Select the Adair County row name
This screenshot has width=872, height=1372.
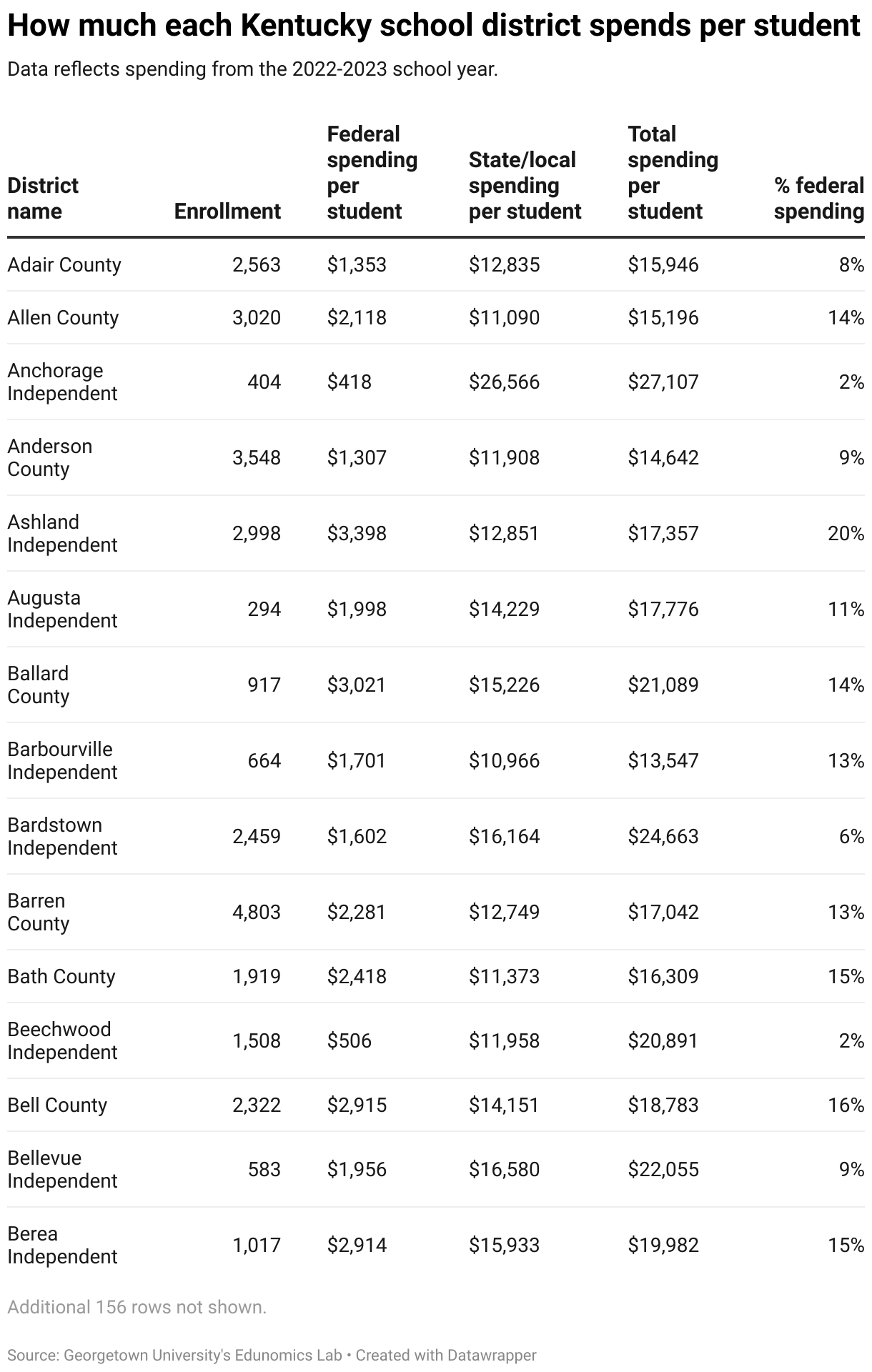[x=64, y=265]
